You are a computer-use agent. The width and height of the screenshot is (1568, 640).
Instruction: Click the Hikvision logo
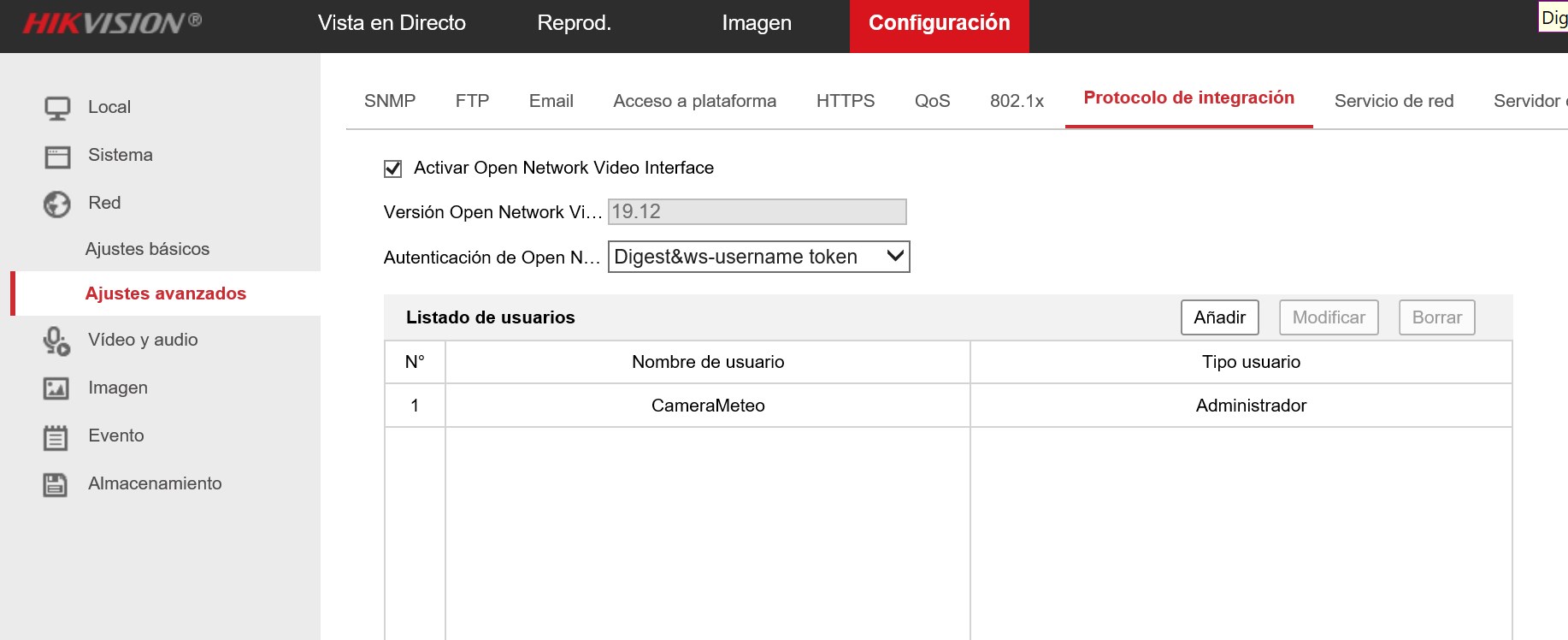(x=112, y=23)
